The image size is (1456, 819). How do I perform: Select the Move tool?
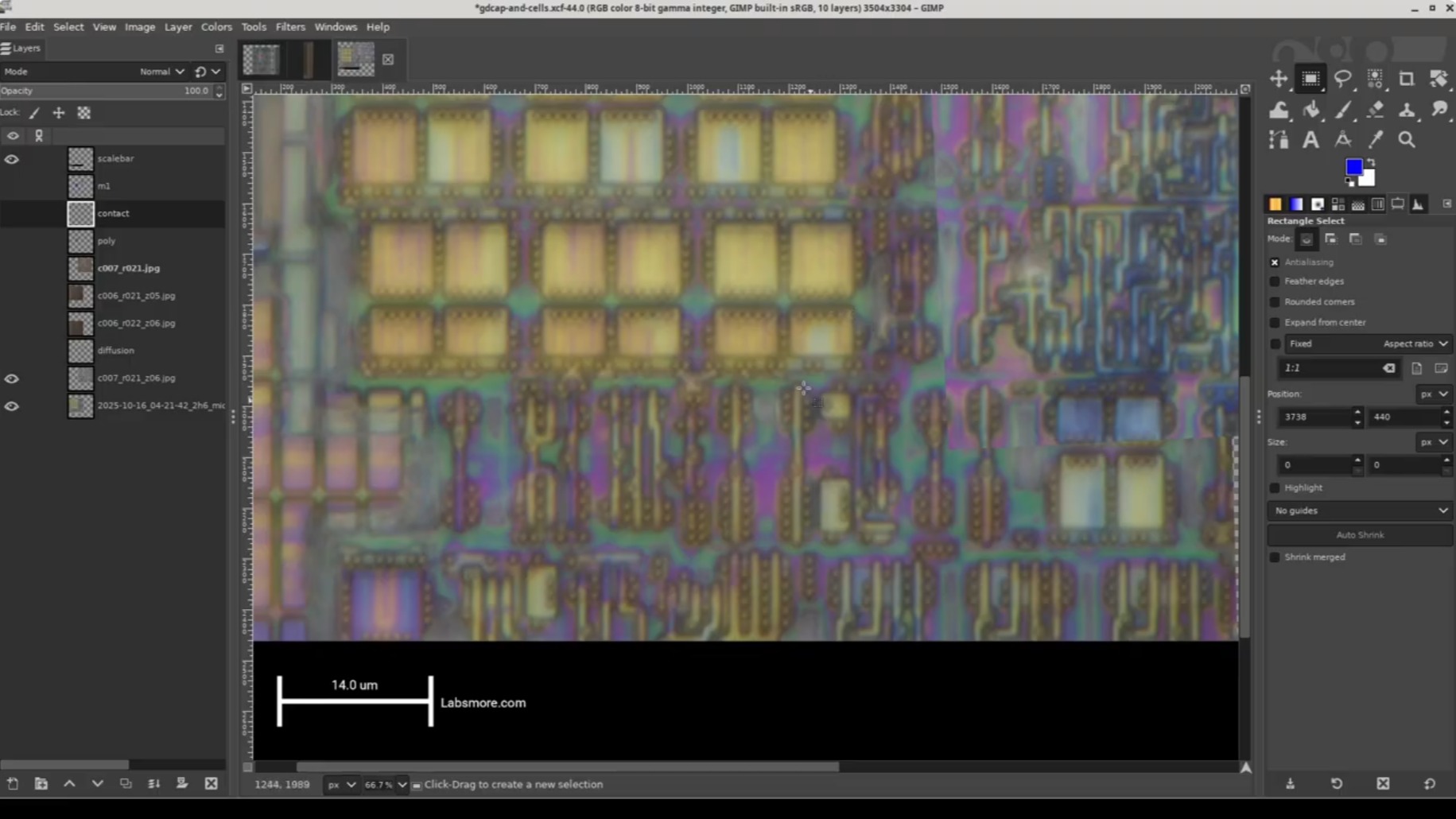click(1278, 79)
